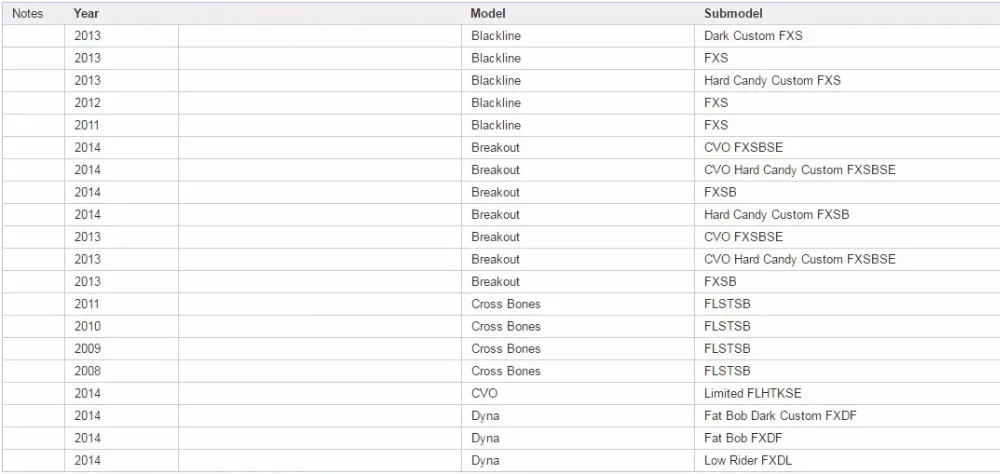Click the 2009 year cell for Cross Bones
This screenshot has width=1000, height=474.
pos(121,349)
